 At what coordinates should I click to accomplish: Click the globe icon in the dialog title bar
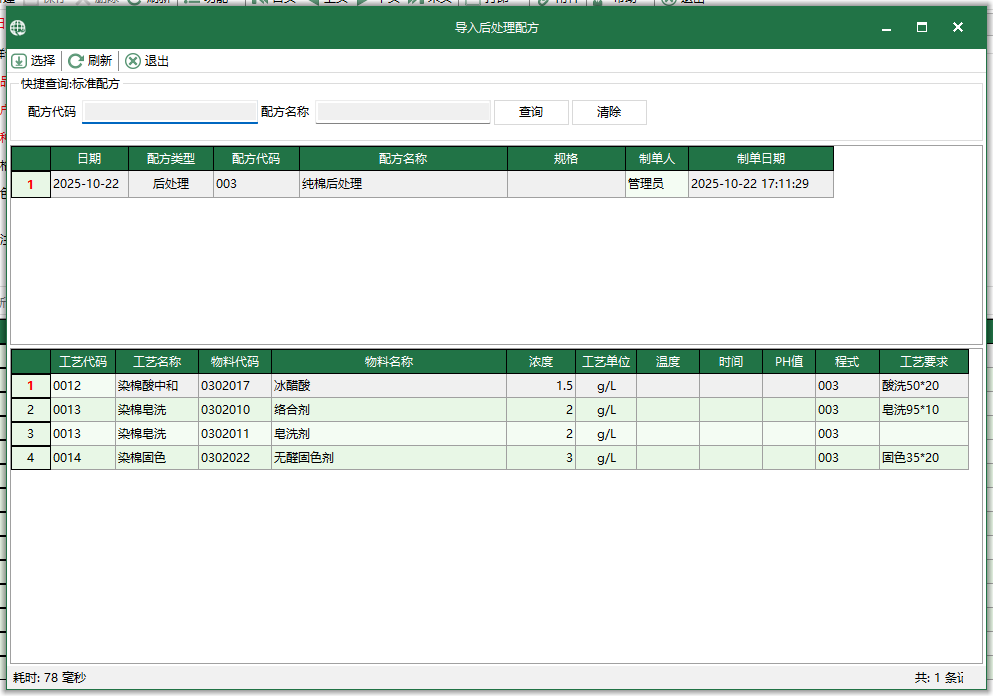[17, 27]
